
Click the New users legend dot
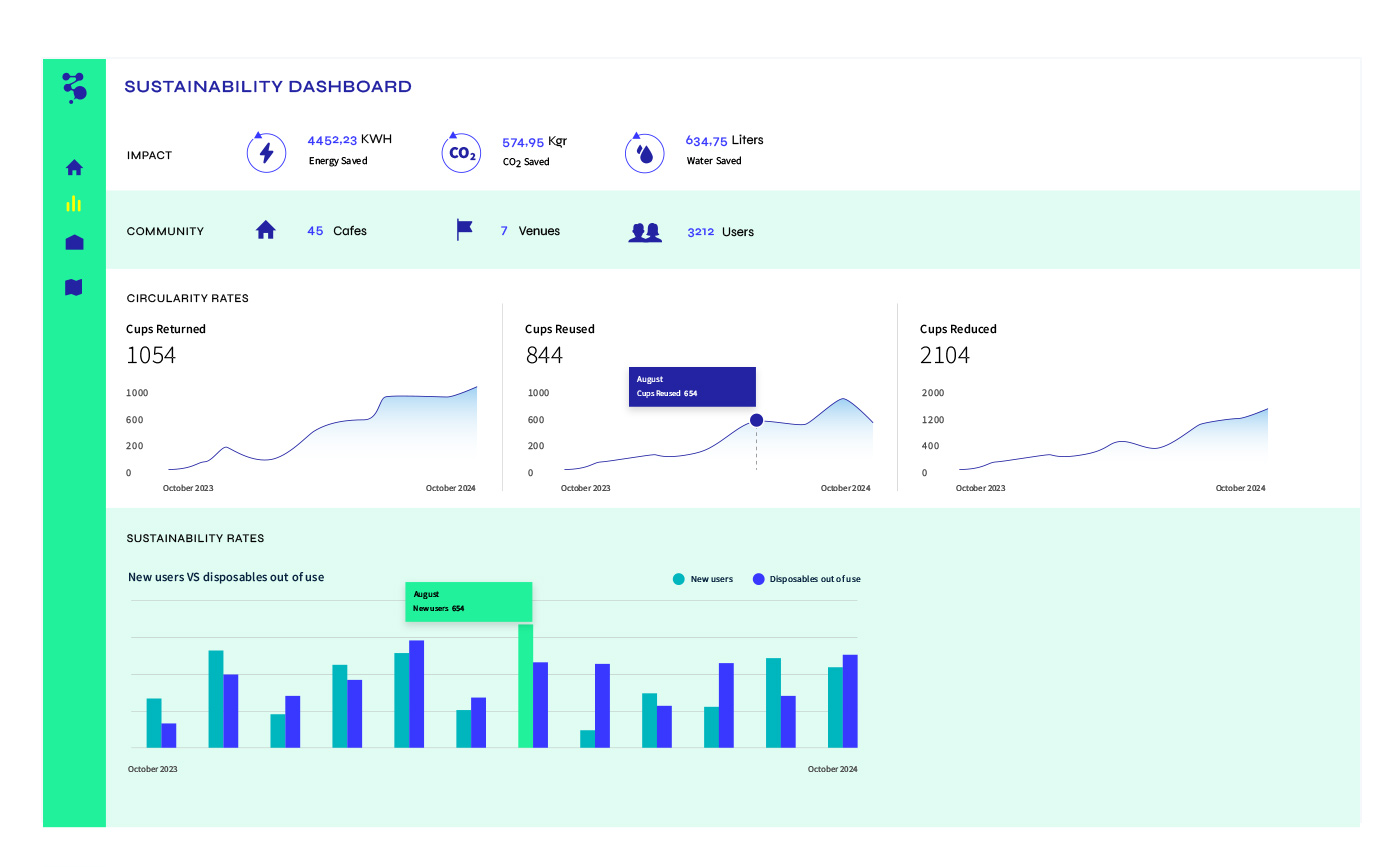[x=679, y=579]
